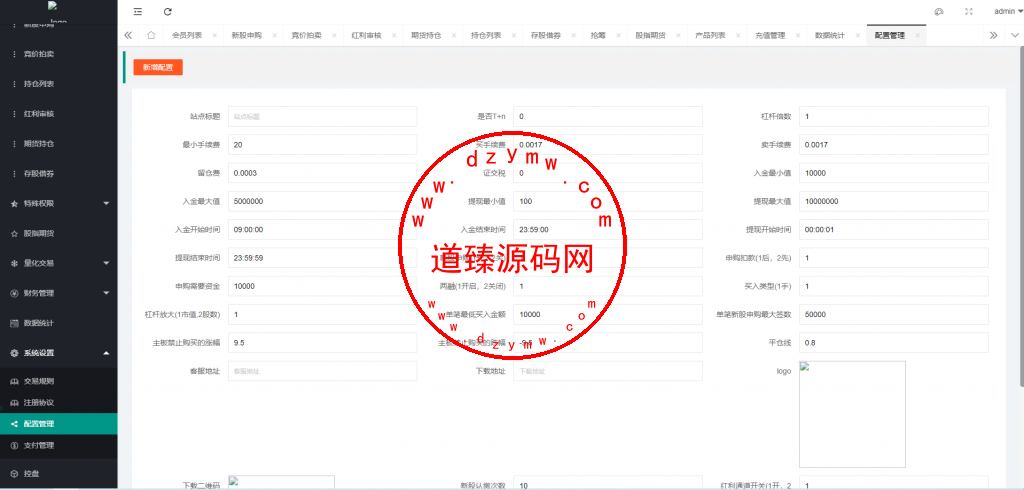Click the logo image upload box

(852, 414)
